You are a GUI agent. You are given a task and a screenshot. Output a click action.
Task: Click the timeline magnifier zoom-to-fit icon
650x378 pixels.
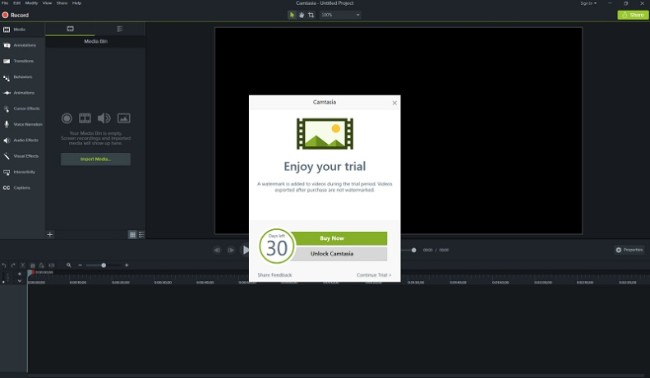click(69, 265)
